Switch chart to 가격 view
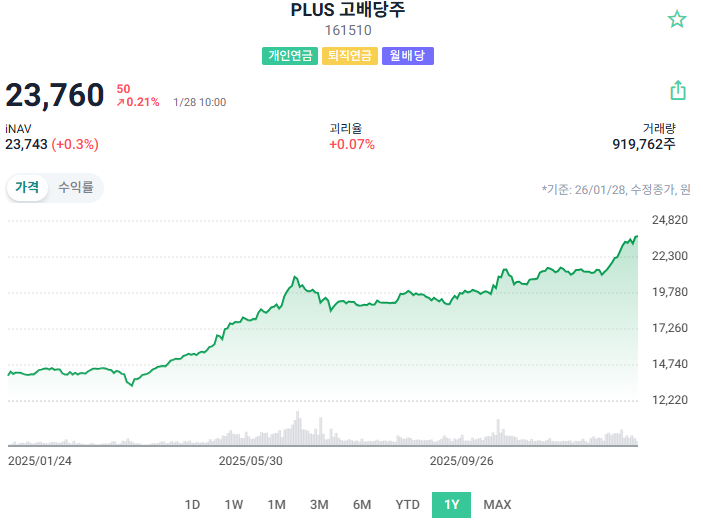This screenshot has height=521, width=703. coord(27,187)
